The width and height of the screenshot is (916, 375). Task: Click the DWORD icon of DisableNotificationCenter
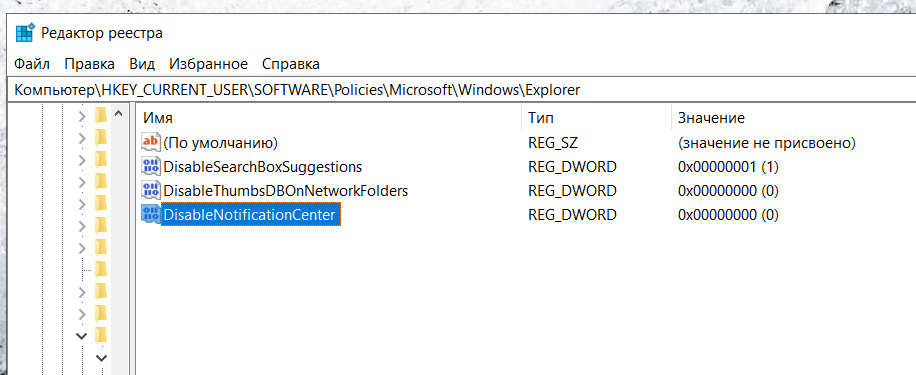tap(151, 214)
